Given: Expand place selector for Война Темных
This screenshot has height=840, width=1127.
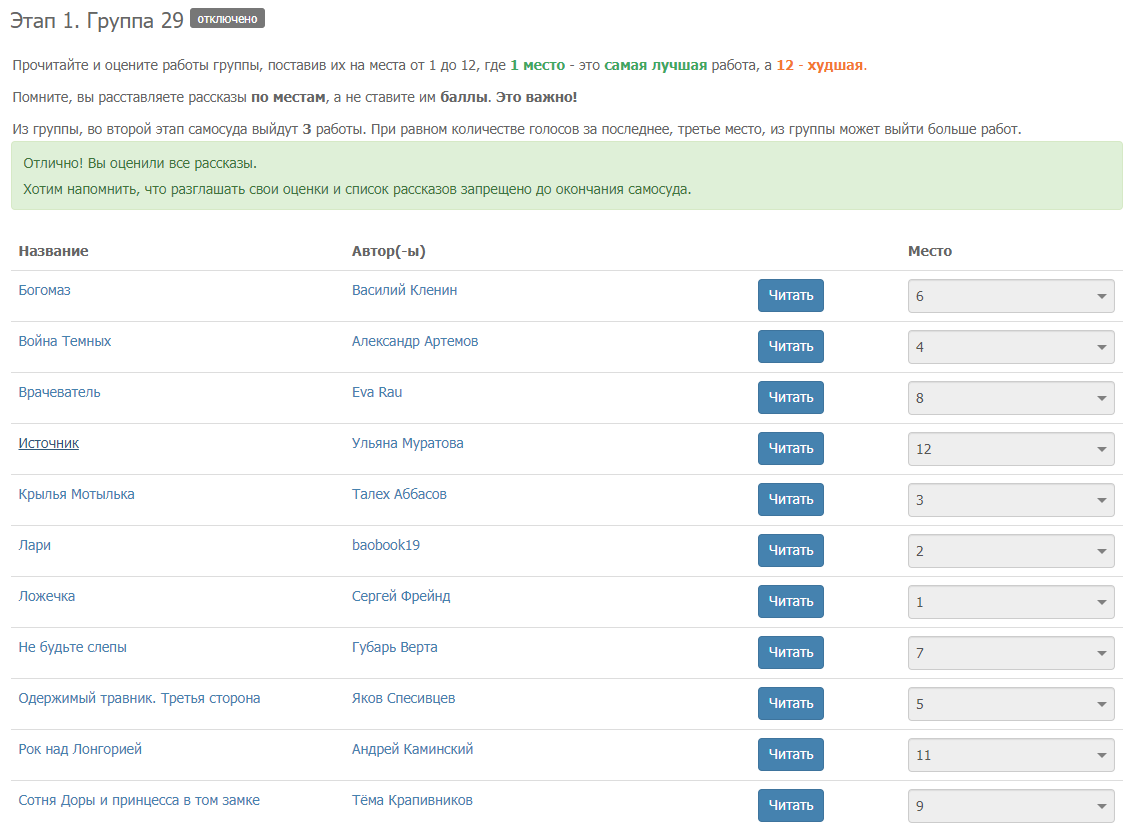Looking at the screenshot, I should [x=1010, y=347].
